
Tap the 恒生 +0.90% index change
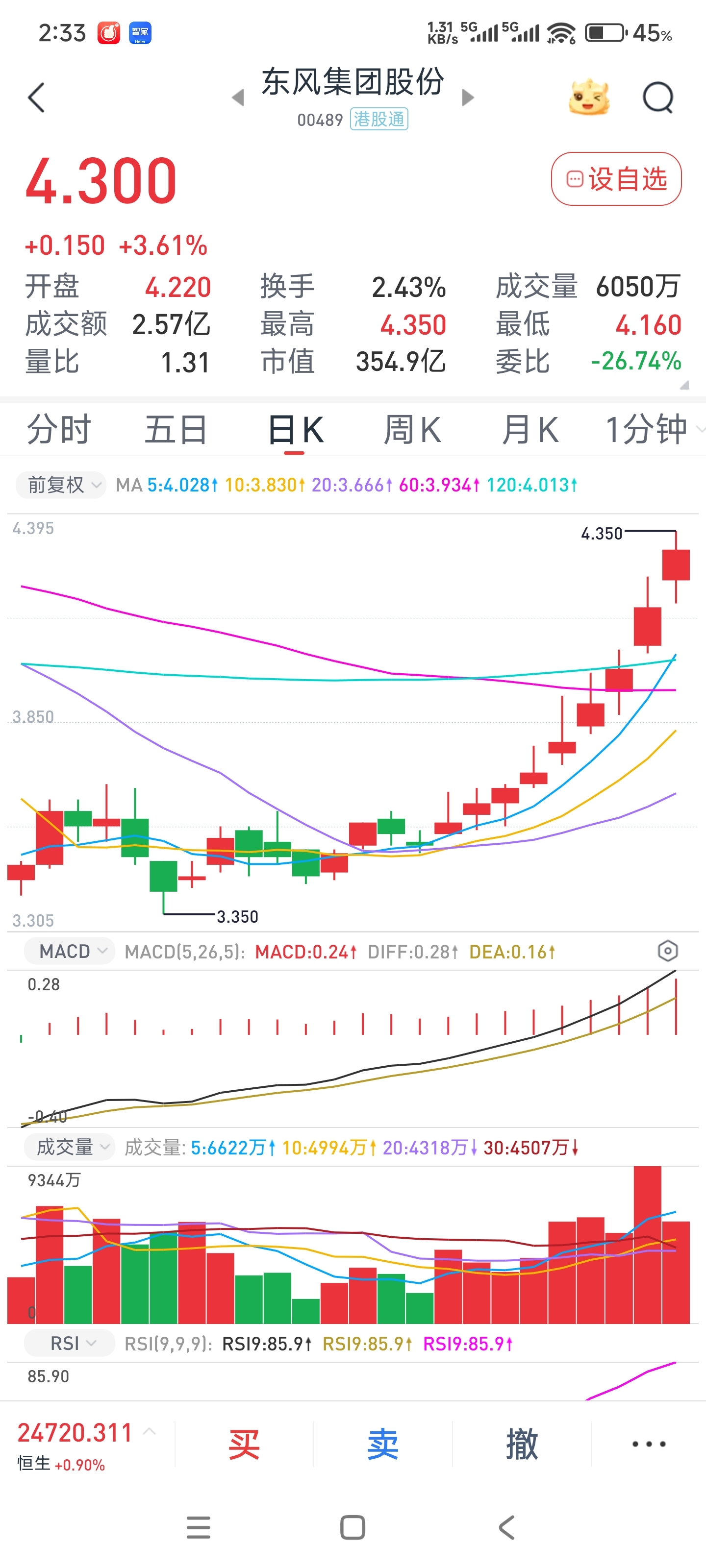pos(61,1464)
